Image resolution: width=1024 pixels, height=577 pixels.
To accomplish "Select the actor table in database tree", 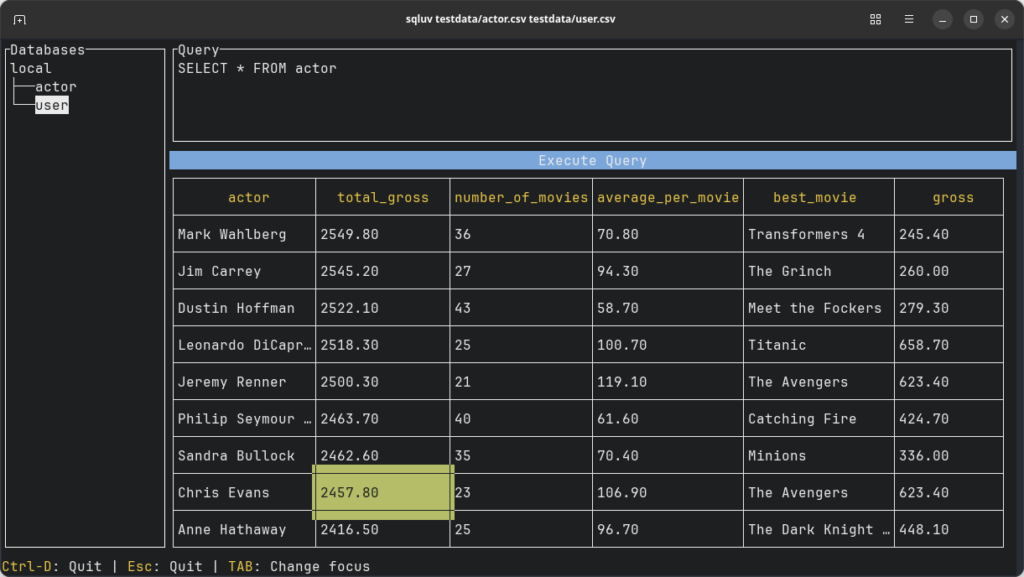I will (x=56, y=87).
